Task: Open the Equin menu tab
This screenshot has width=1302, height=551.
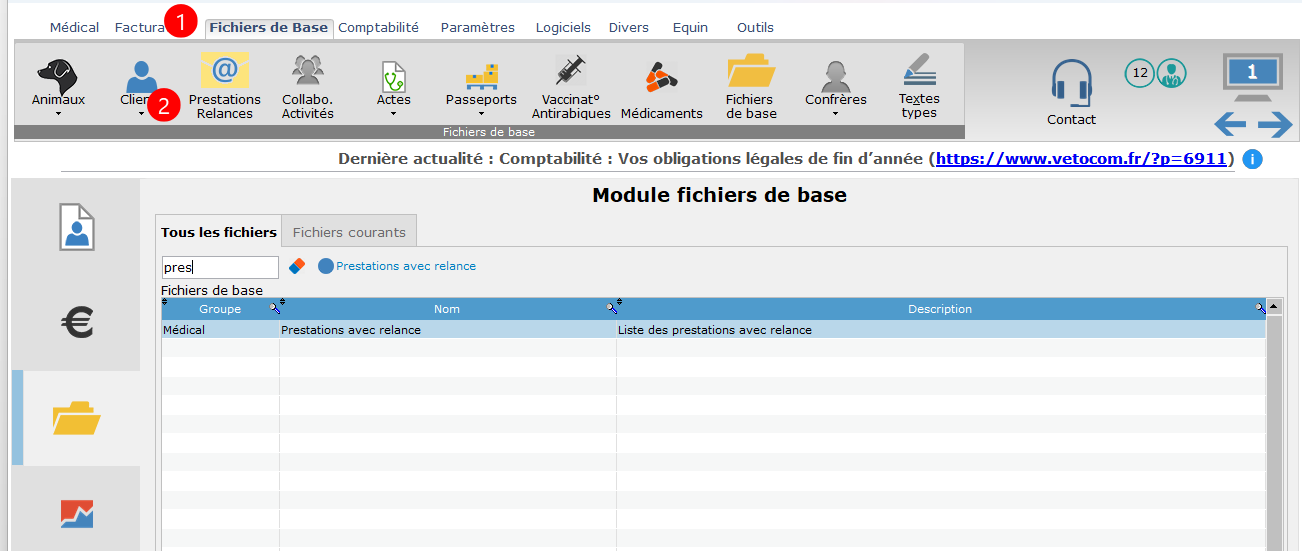Action: 690,28
